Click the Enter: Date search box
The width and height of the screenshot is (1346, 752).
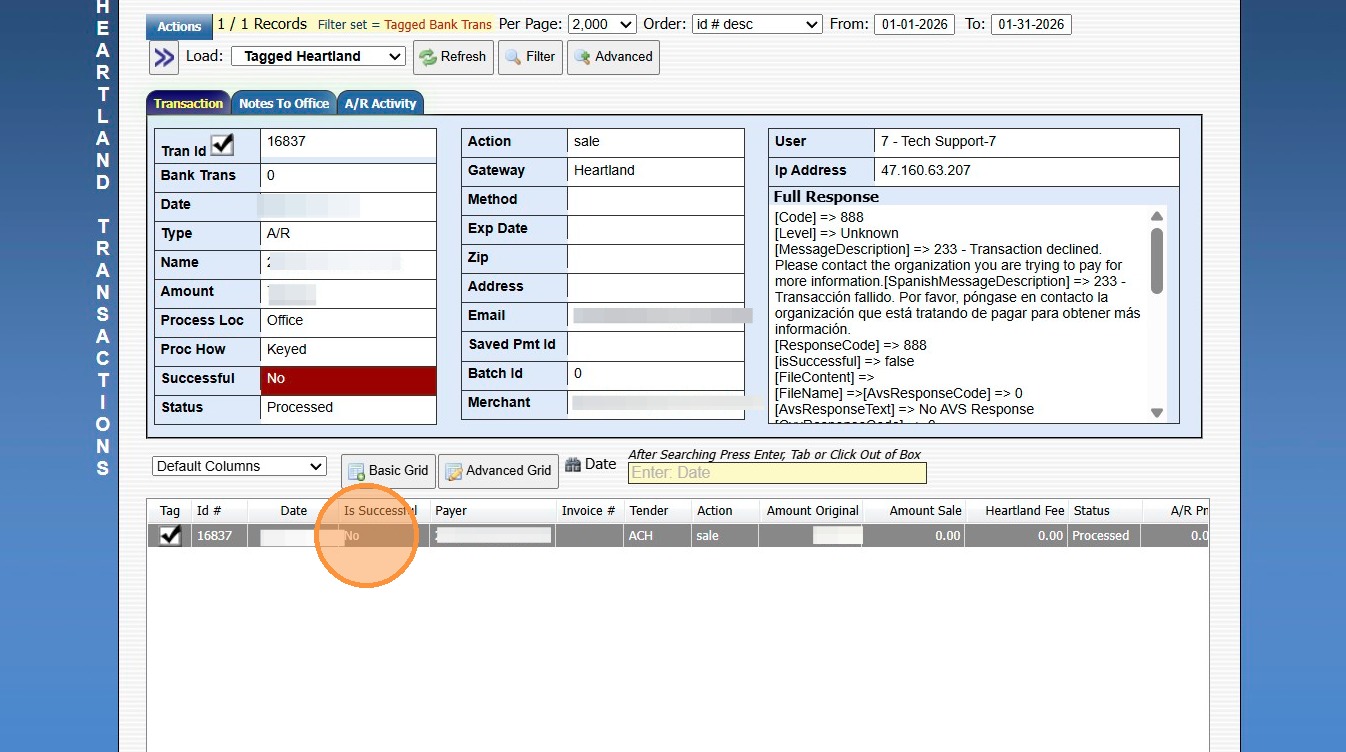coord(777,472)
